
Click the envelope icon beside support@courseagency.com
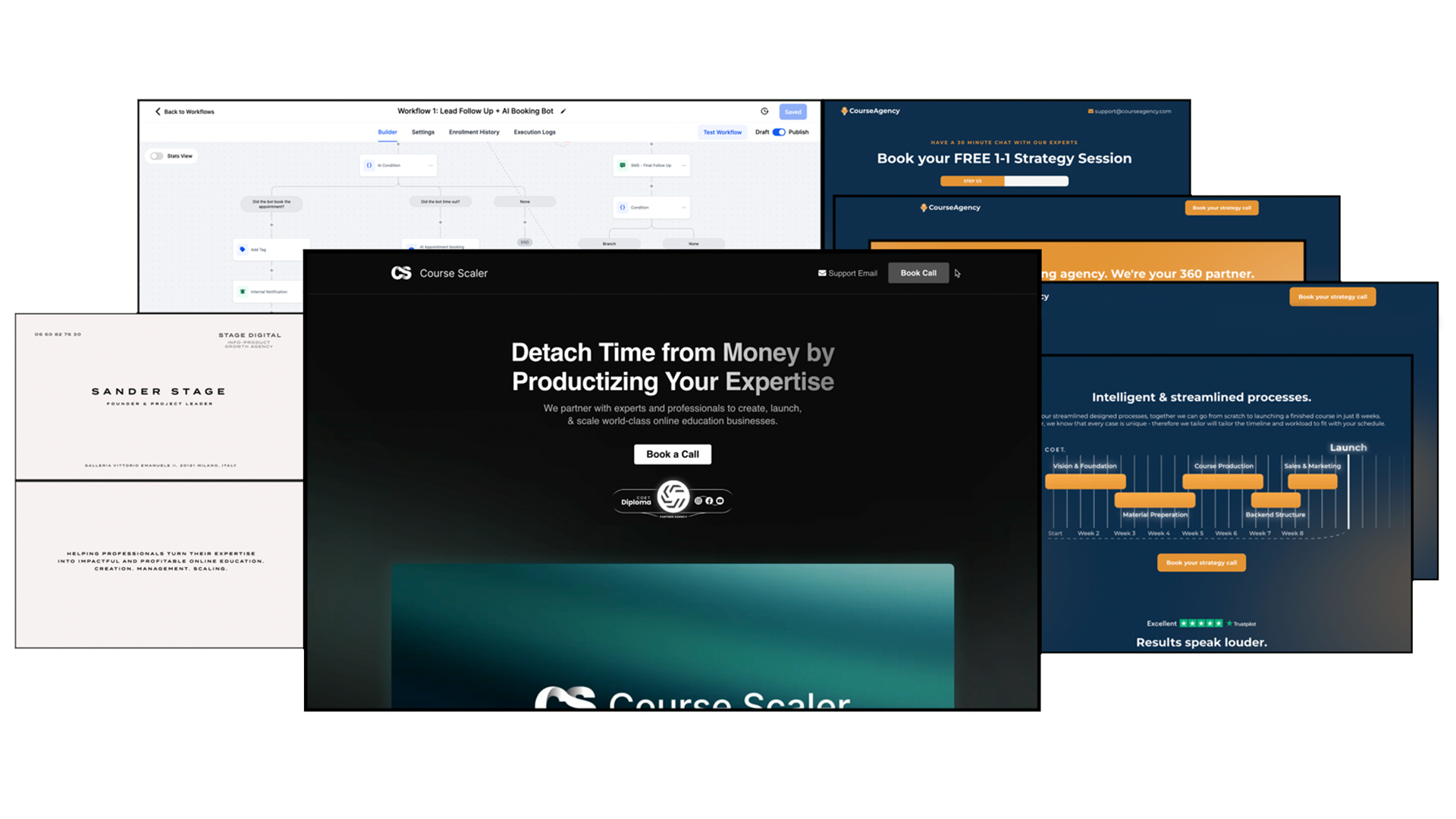point(1090,111)
